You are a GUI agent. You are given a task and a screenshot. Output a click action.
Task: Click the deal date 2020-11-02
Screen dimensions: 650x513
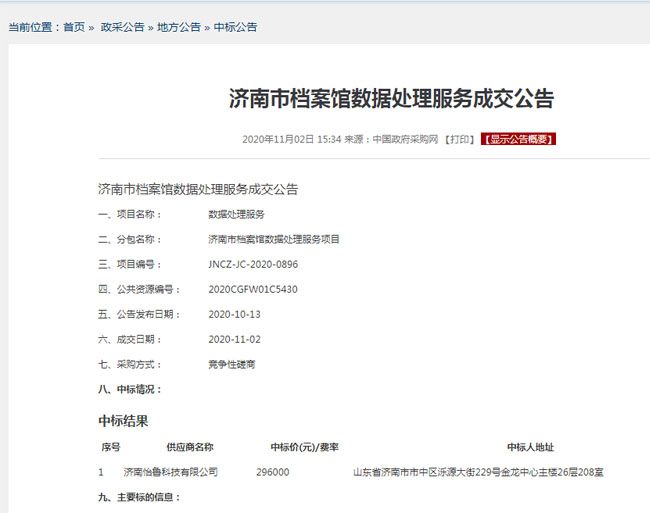pyautogui.click(x=235, y=339)
